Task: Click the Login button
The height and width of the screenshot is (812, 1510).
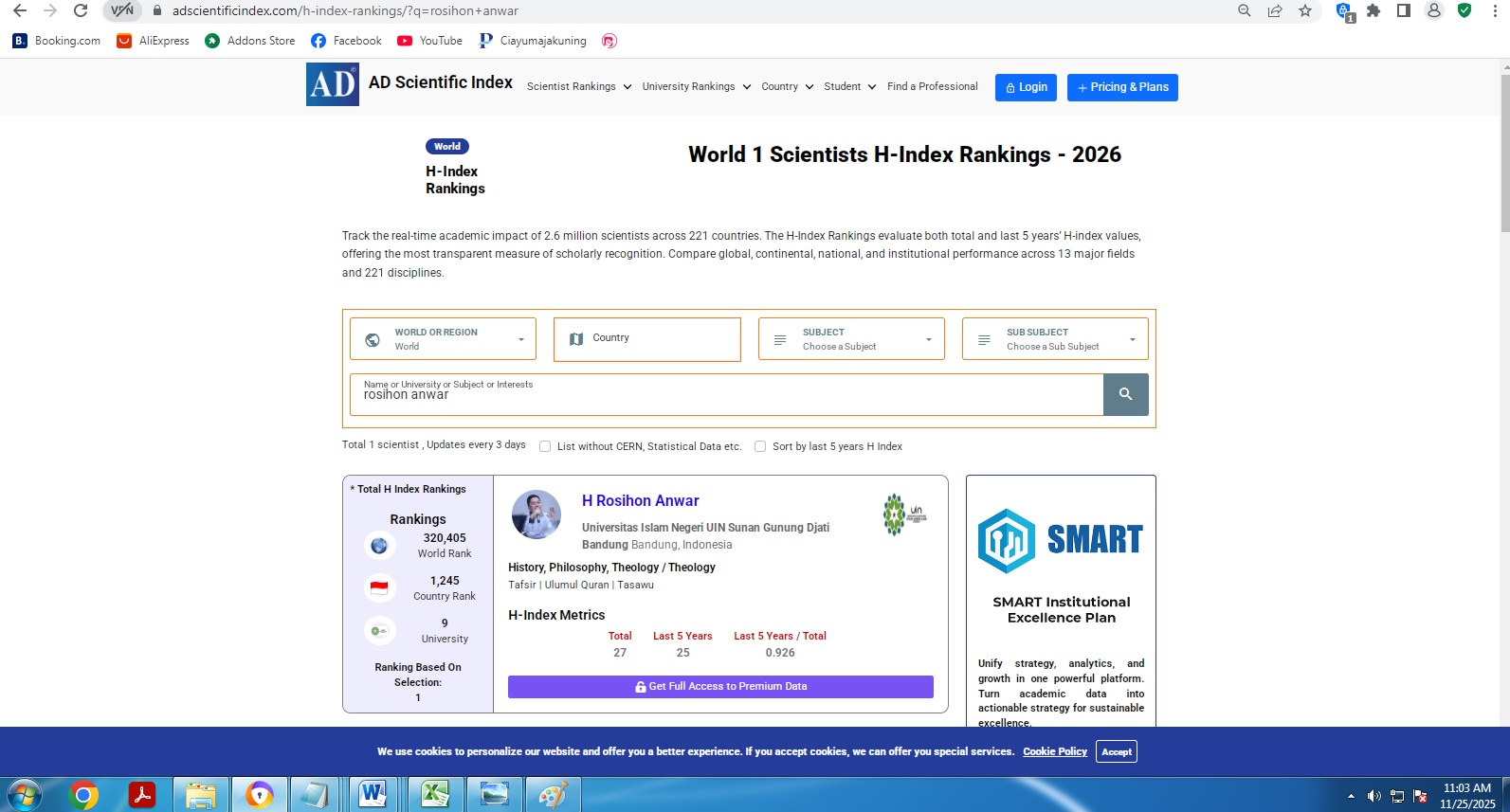Action: click(x=1026, y=87)
